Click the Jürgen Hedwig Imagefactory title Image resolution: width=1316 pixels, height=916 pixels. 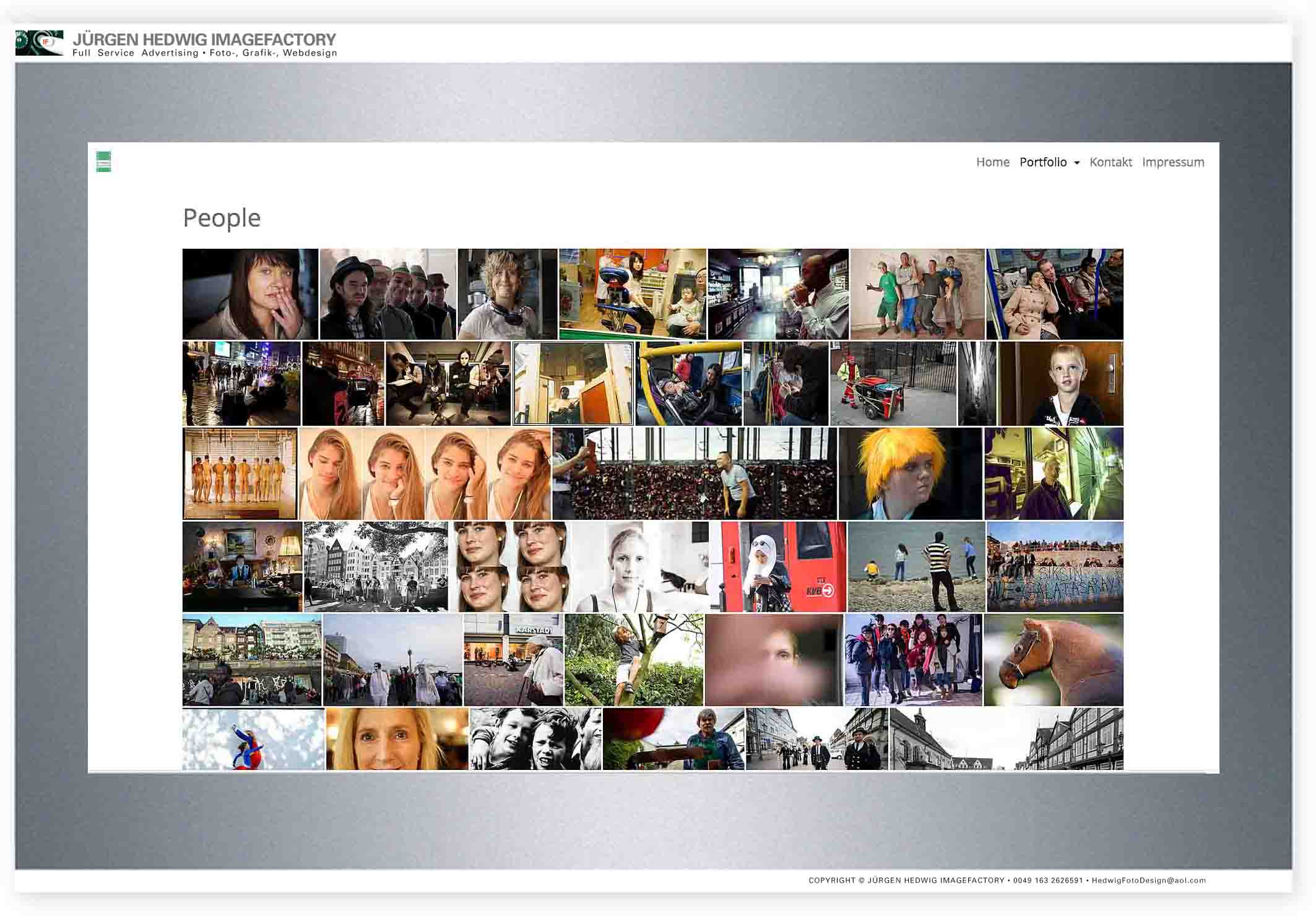pyautogui.click(x=204, y=40)
